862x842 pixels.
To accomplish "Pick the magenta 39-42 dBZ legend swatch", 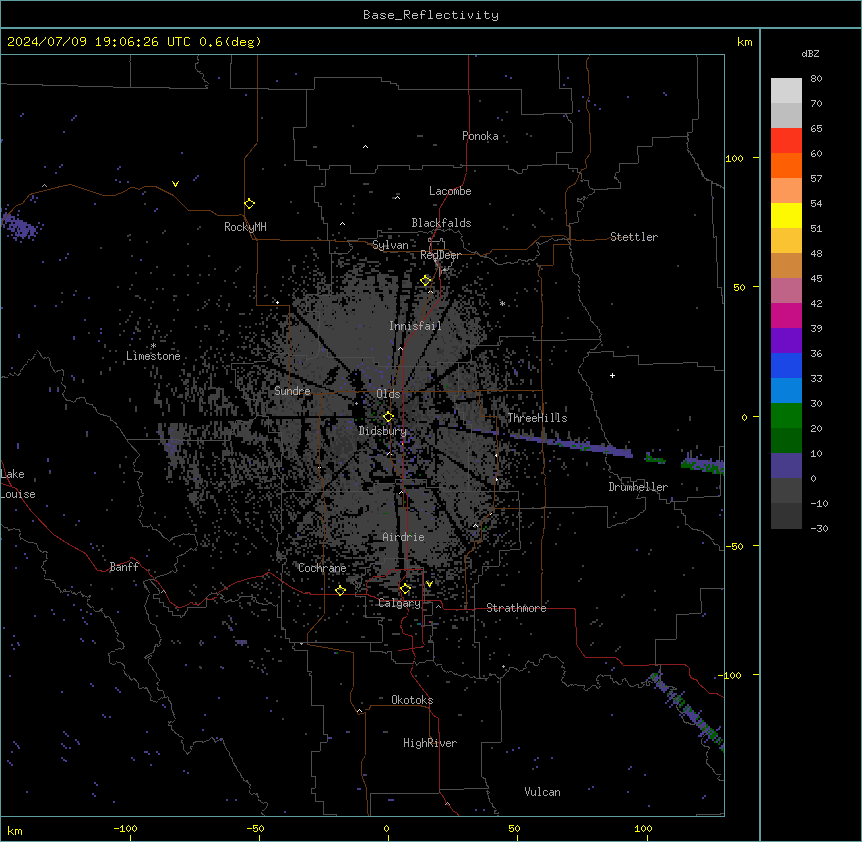I will point(786,315).
